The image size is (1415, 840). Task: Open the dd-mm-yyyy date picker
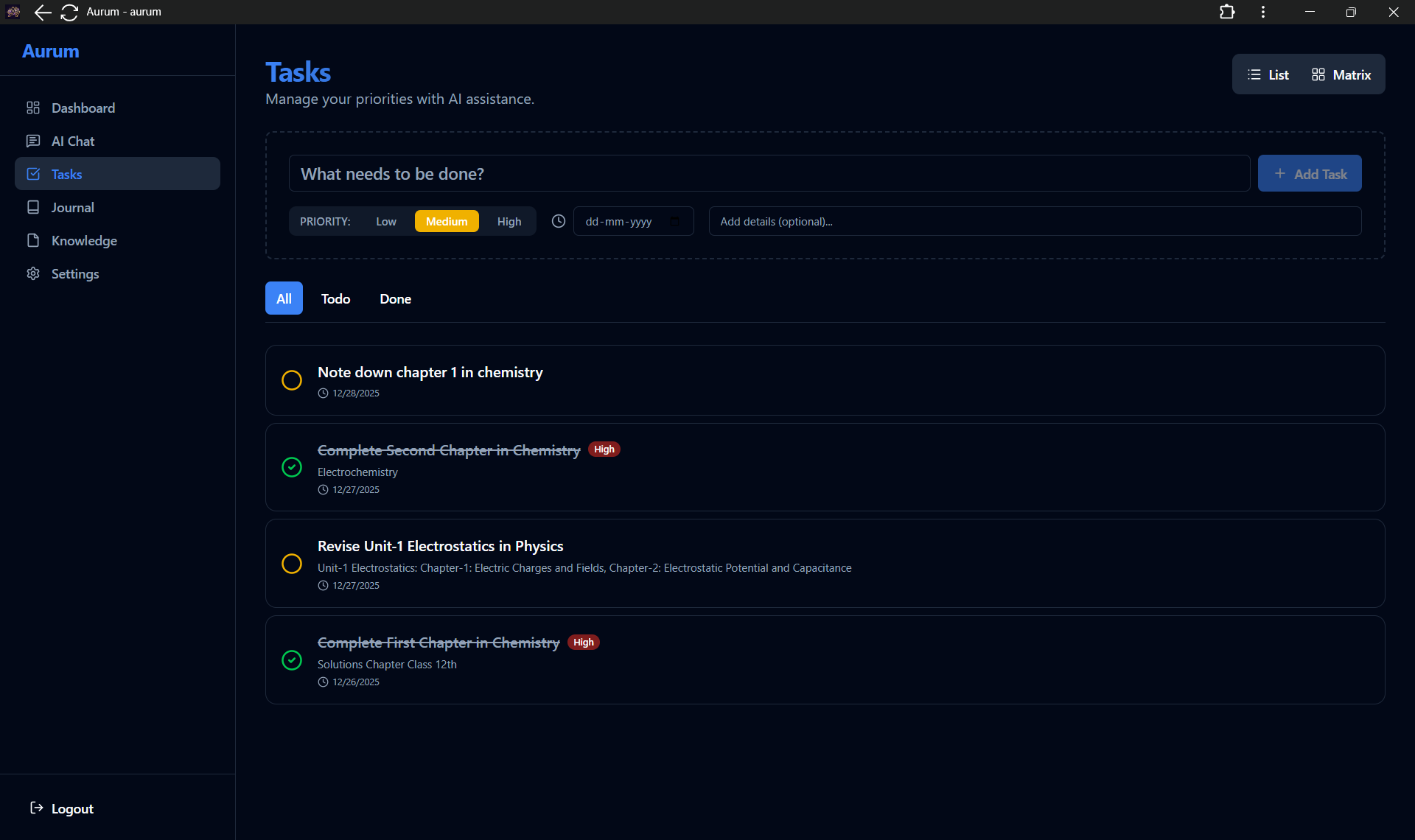[674, 221]
